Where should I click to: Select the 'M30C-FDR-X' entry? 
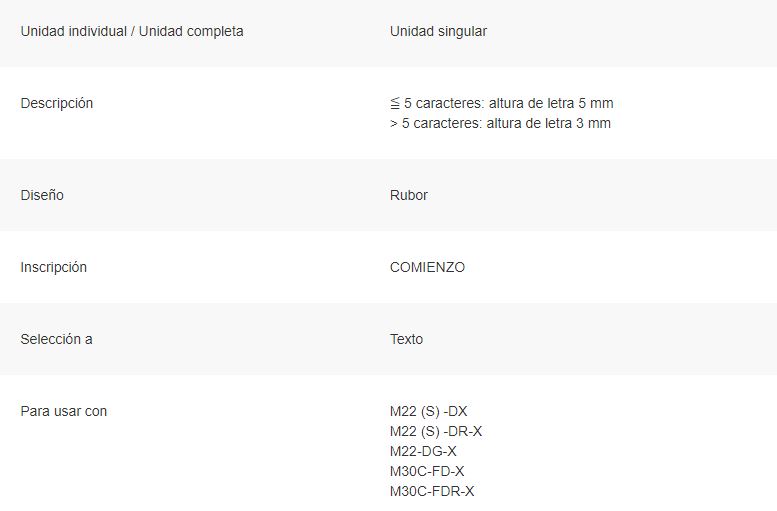point(432,491)
